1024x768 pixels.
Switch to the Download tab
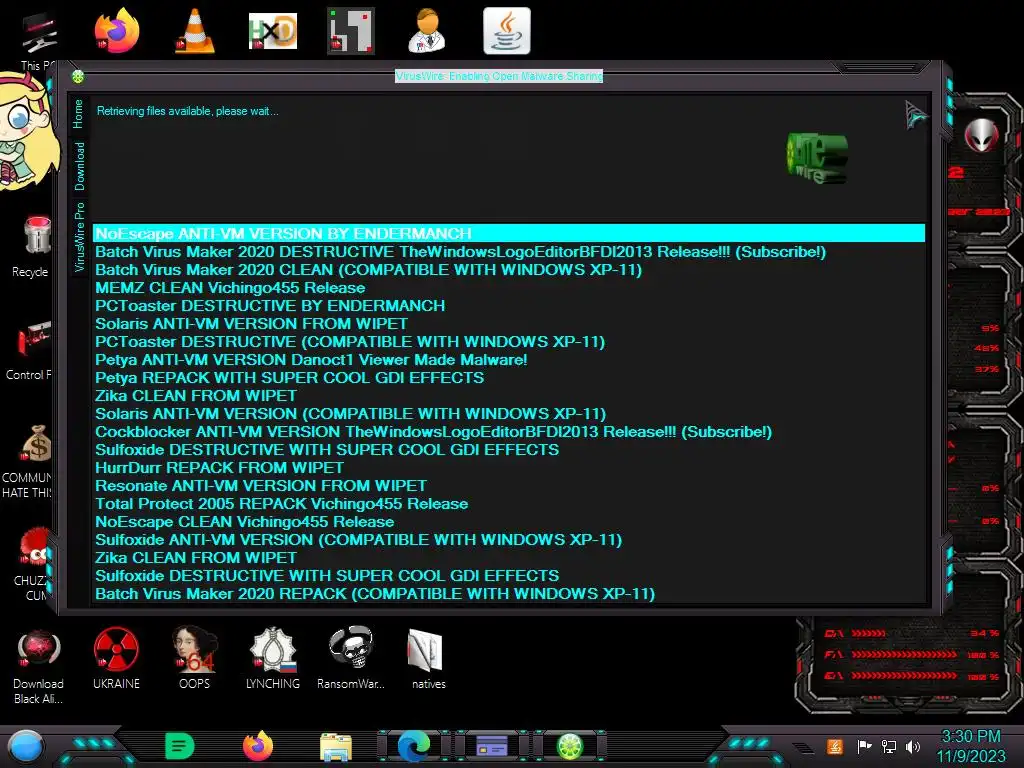pyautogui.click(x=79, y=166)
